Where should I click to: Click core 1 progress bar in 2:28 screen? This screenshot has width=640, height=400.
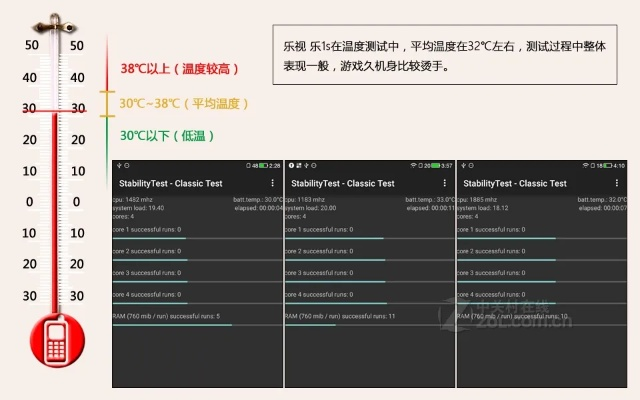[x=197, y=238]
